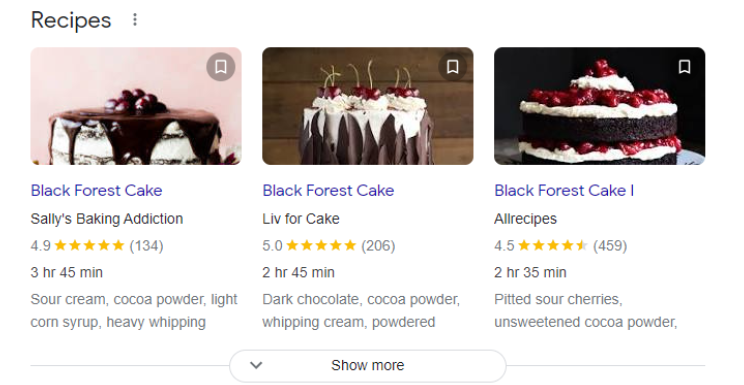Select the Allrecipes source name

(525, 219)
